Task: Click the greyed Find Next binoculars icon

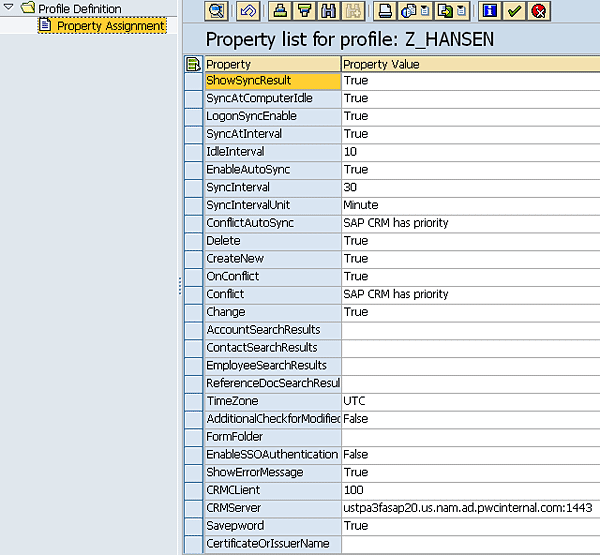Action: click(353, 11)
